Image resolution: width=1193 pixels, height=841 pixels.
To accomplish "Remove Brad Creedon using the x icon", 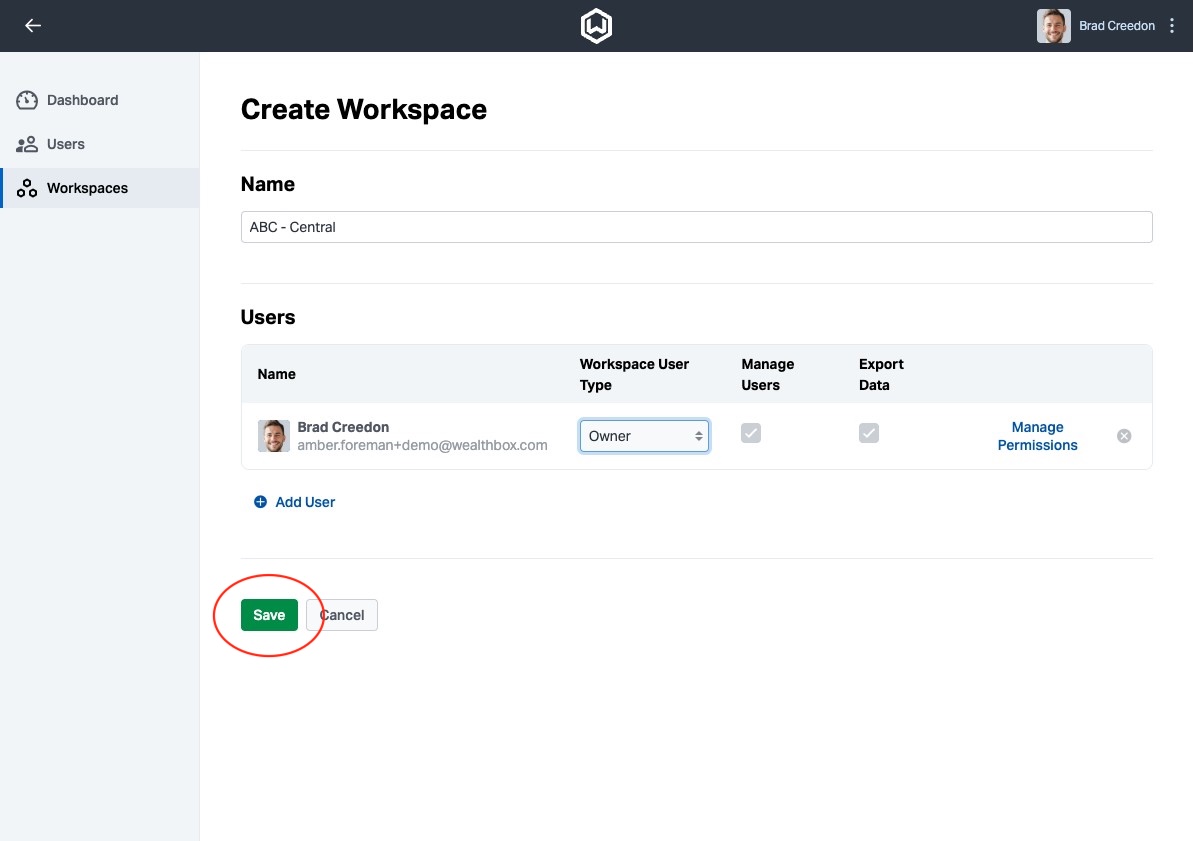I will (1123, 435).
